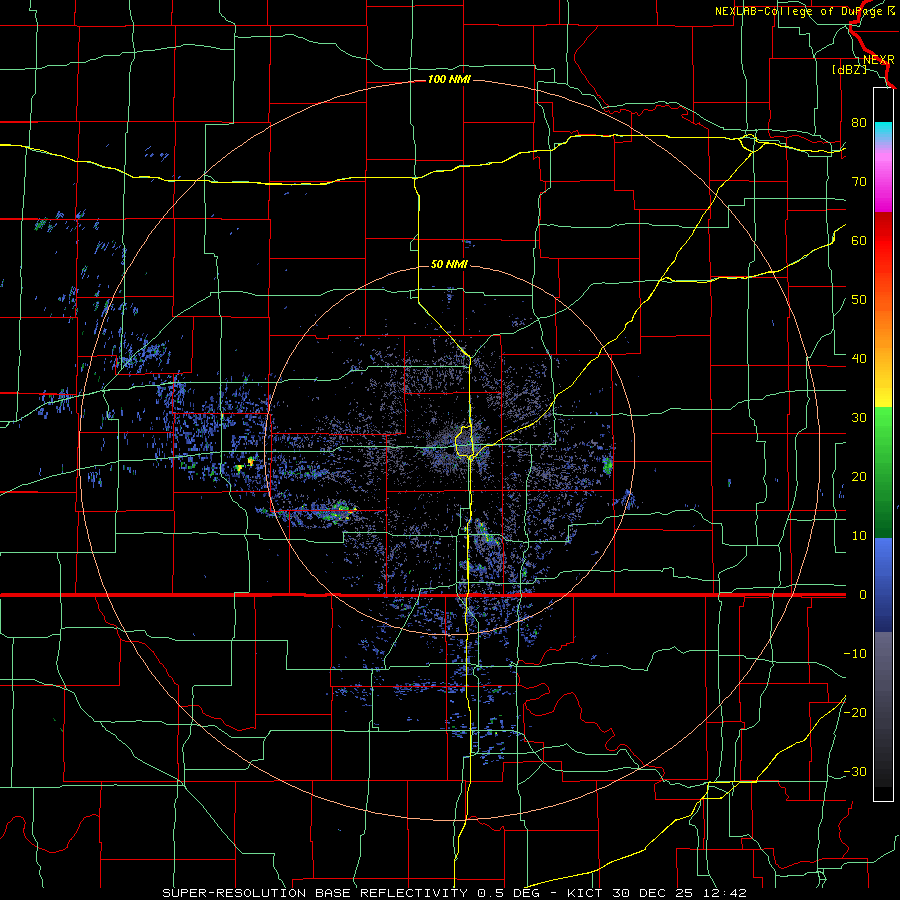Click the "12:42" timestamp in the caption

point(727,893)
